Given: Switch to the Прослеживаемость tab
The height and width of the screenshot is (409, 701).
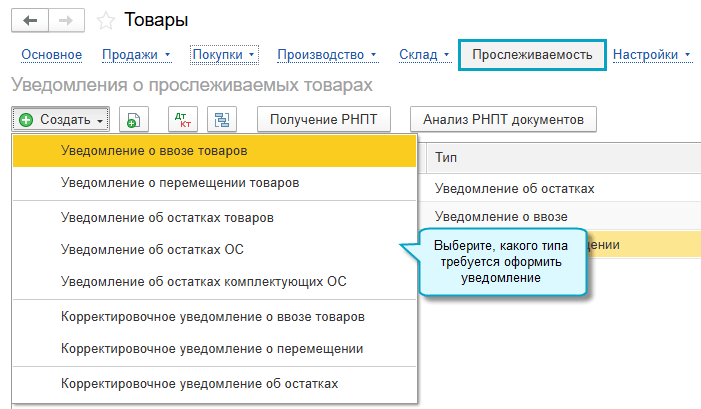Looking at the screenshot, I should pyautogui.click(x=532, y=55).
